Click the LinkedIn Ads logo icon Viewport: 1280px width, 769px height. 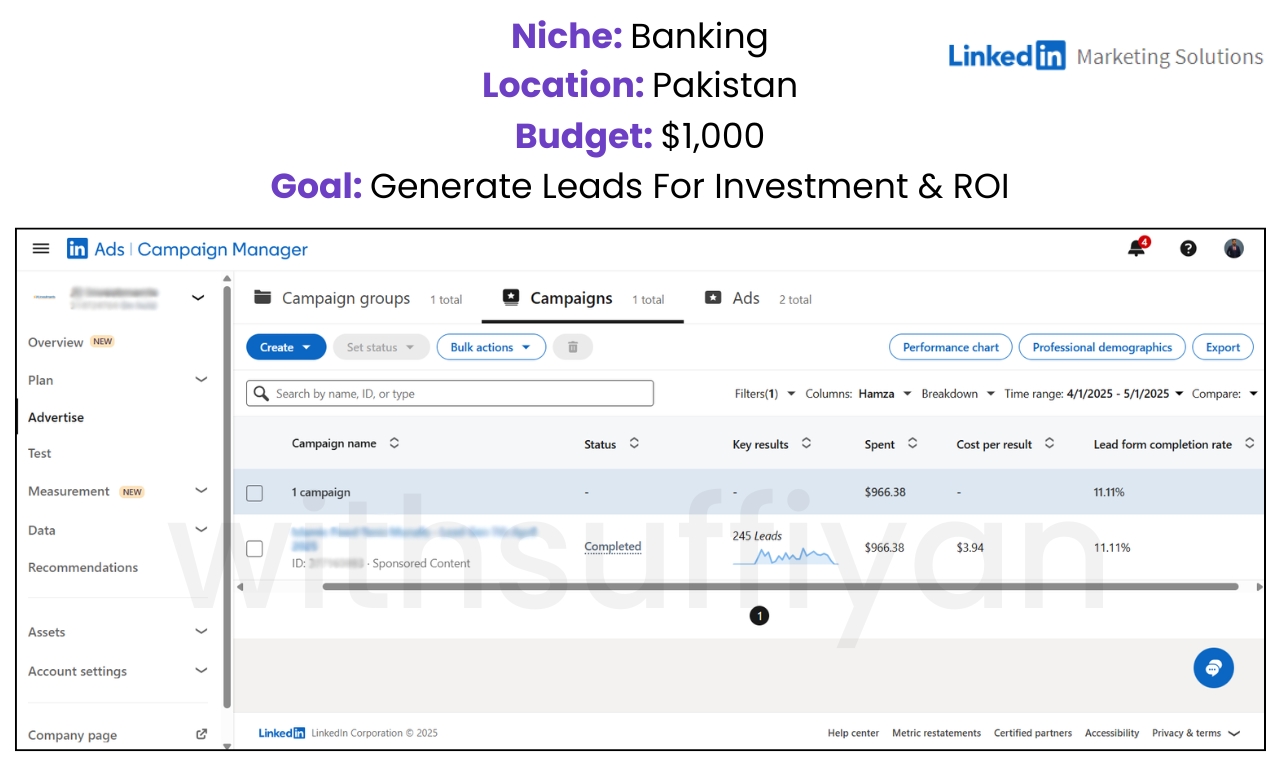coord(78,249)
